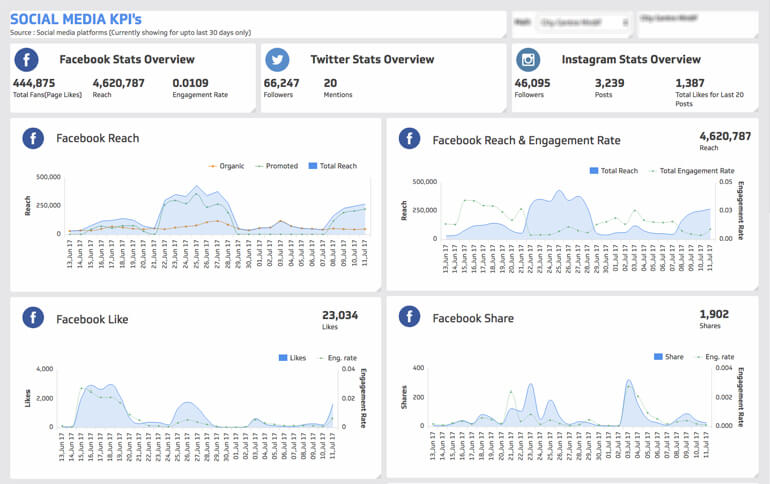770x484 pixels.
Task: Open the blurred filter dropdown in the header
Action: pos(585,23)
